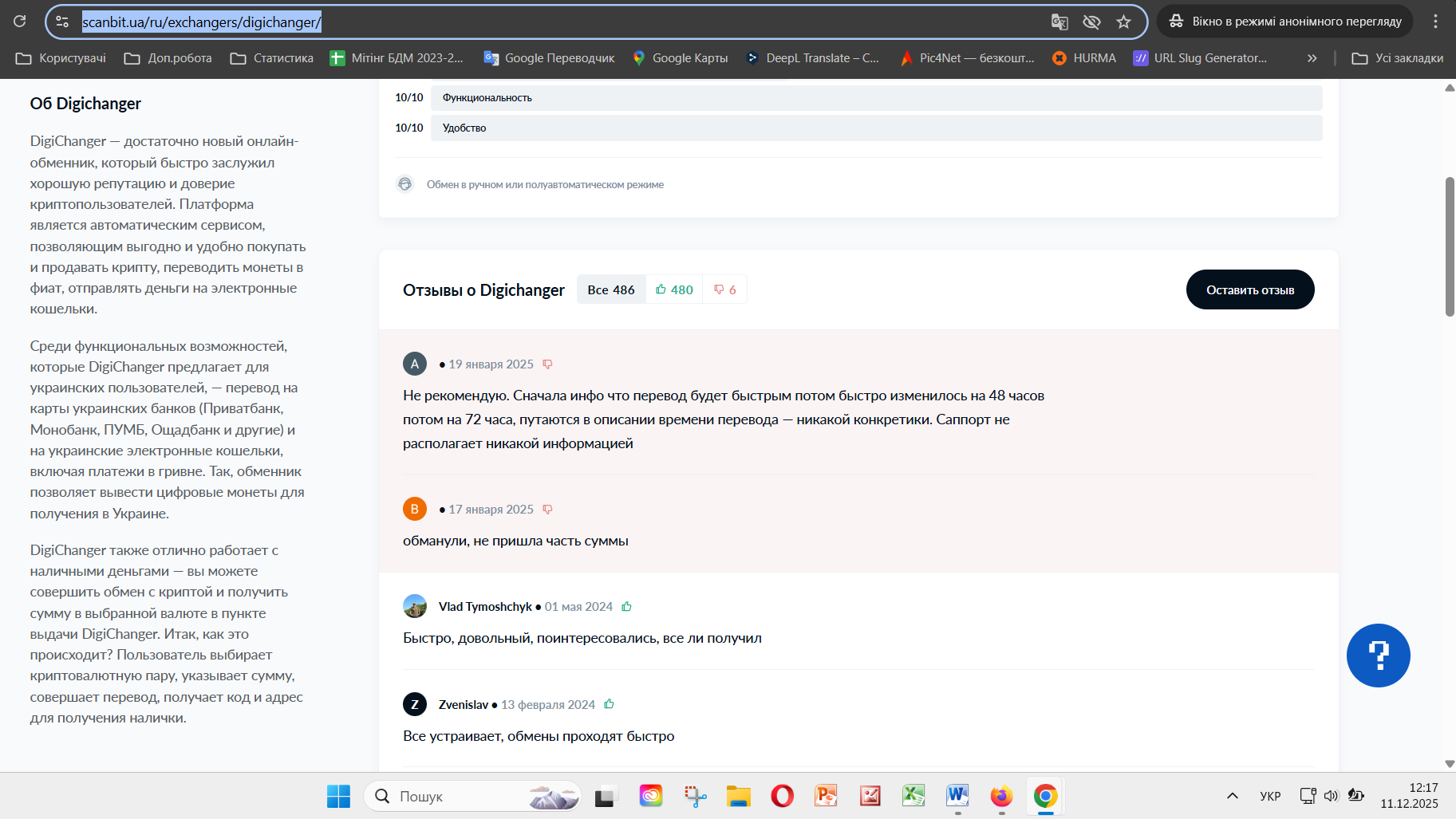Open the Chrome three-dot menu
The height and width of the screenshot is (819, 1456).
pos(1435,22)
